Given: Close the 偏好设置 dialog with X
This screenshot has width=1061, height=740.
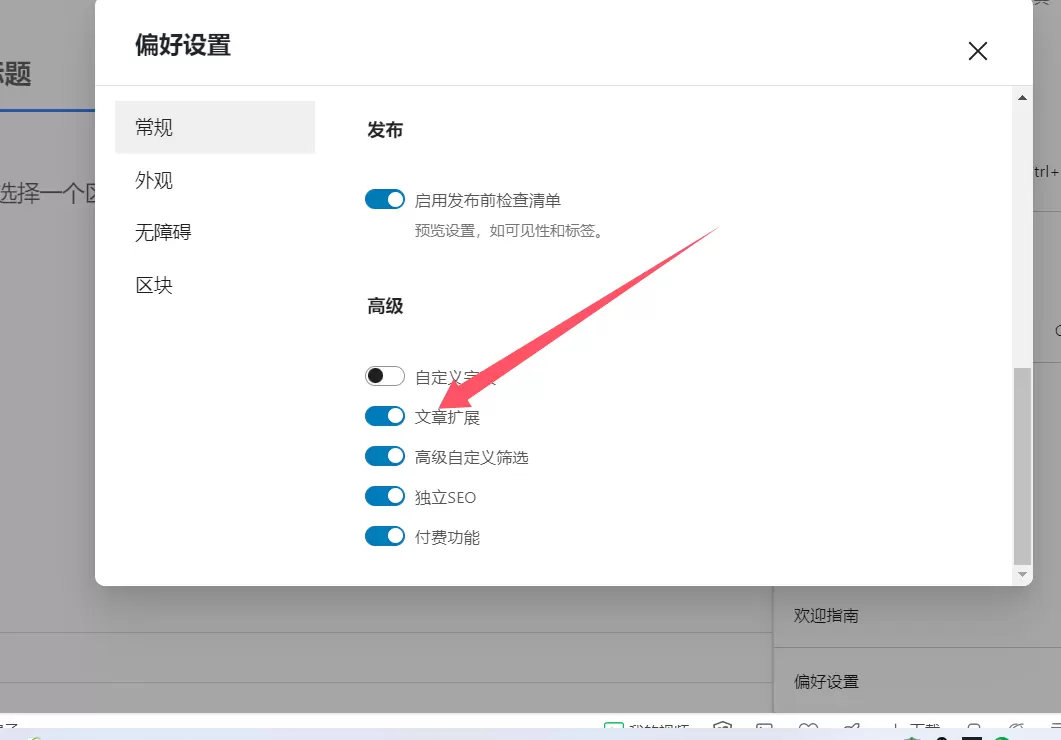Looking at the screenshot, I should coord(977,51).
